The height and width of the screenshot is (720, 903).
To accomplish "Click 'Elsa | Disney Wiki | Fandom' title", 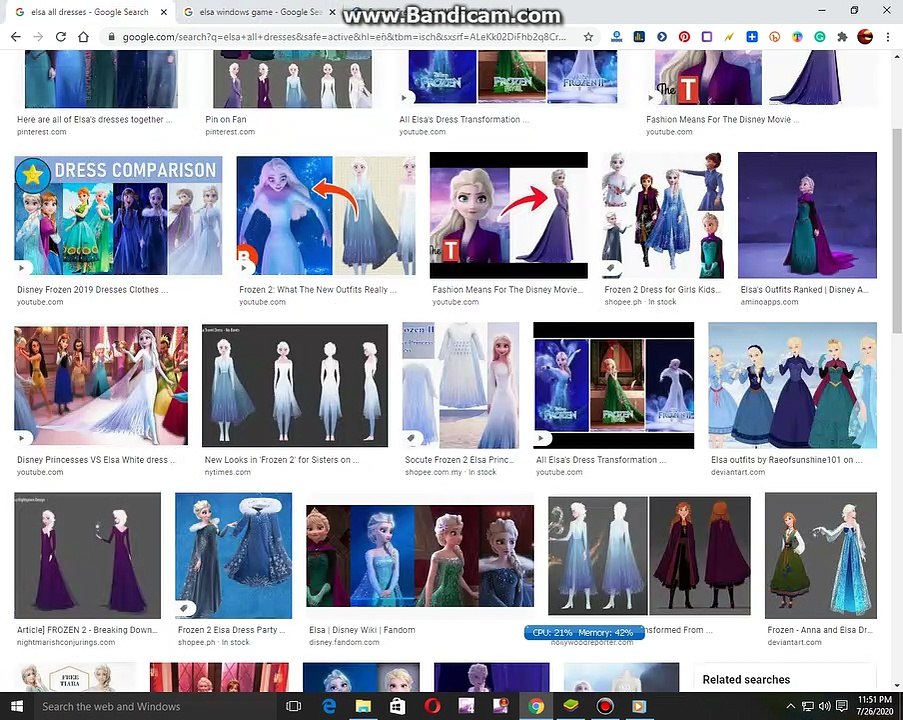I will [362, 630].
